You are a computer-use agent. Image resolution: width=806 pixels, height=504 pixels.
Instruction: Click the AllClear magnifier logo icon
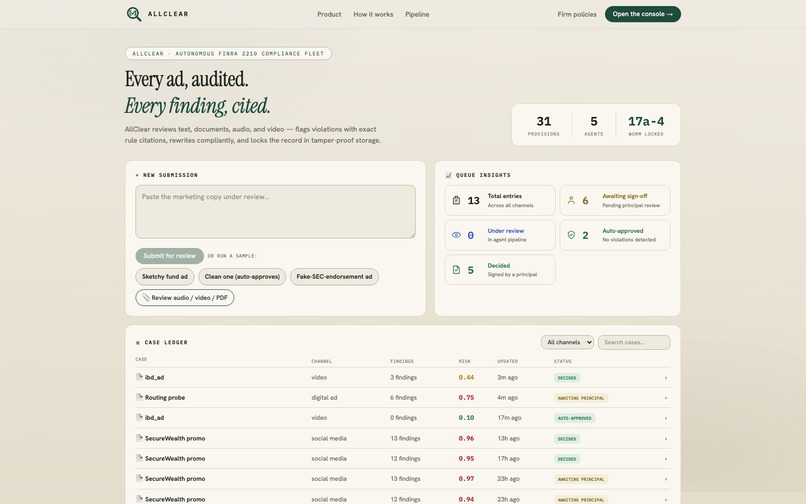(x=134, y=14)
